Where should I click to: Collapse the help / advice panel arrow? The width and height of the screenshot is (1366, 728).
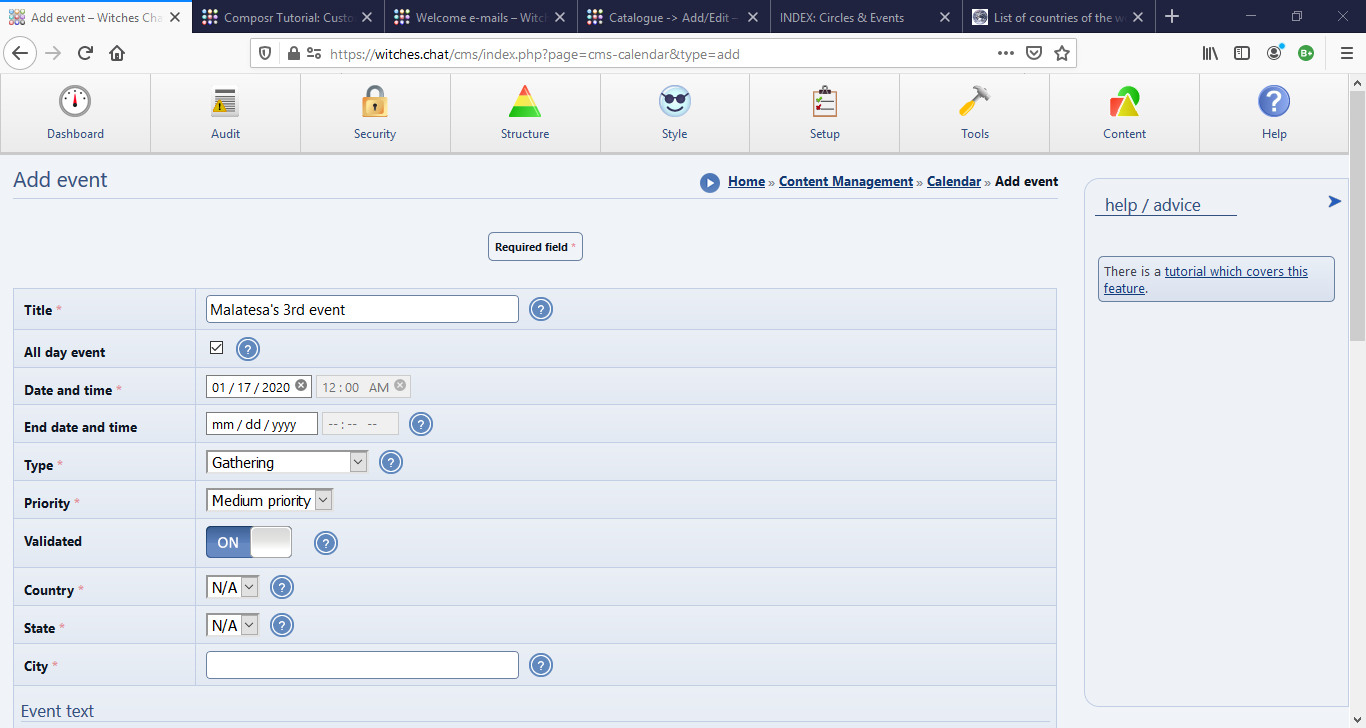(1334, 202)
